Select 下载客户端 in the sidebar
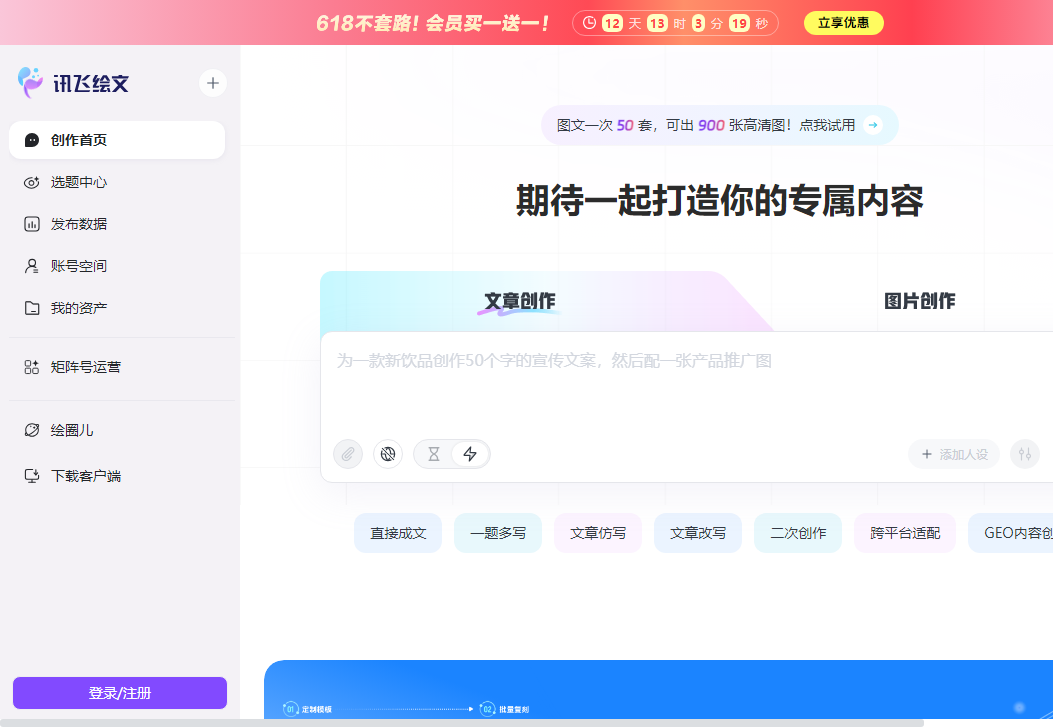Screen dimensions: 1053x727 (x=117, y=476)
